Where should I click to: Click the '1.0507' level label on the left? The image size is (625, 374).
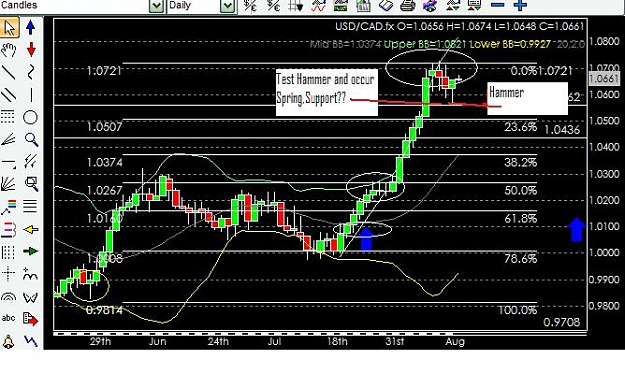(104, 127)
